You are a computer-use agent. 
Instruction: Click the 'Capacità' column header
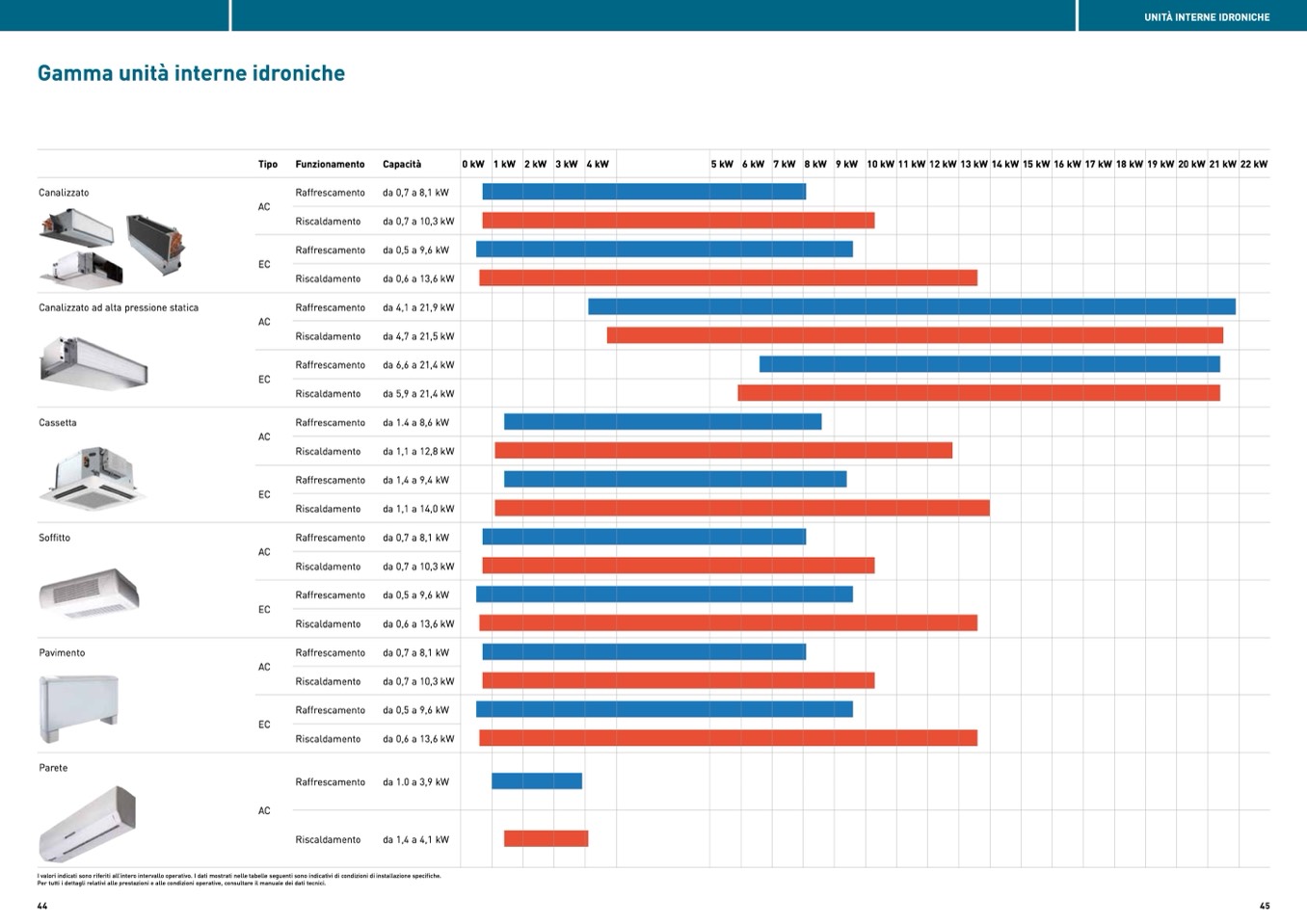point(402,164)
